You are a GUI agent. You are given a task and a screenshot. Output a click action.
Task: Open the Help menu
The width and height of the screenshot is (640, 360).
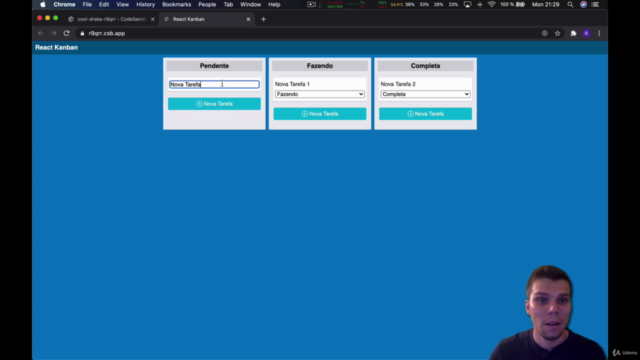(274, 4)
